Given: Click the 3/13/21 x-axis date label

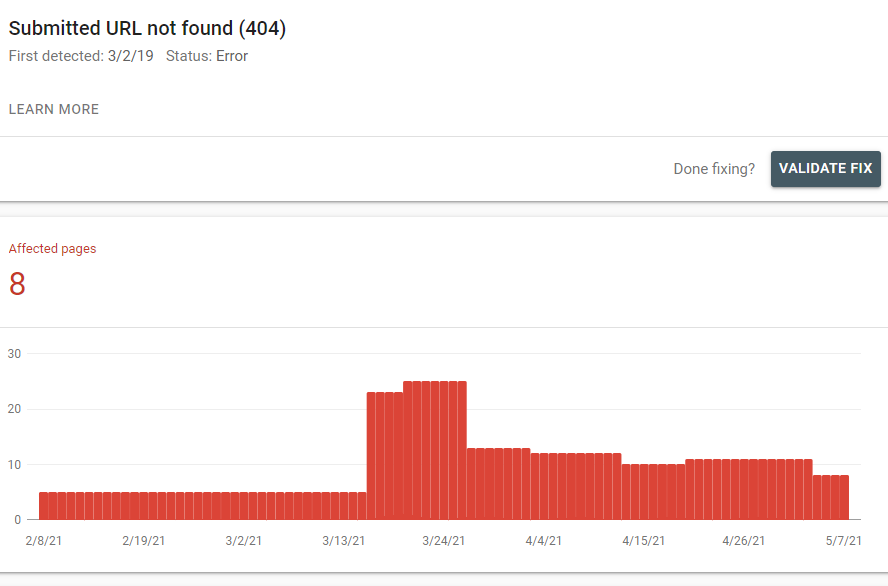Looking at the screenshot, I should pyautogui.click(x=343, y=541).
